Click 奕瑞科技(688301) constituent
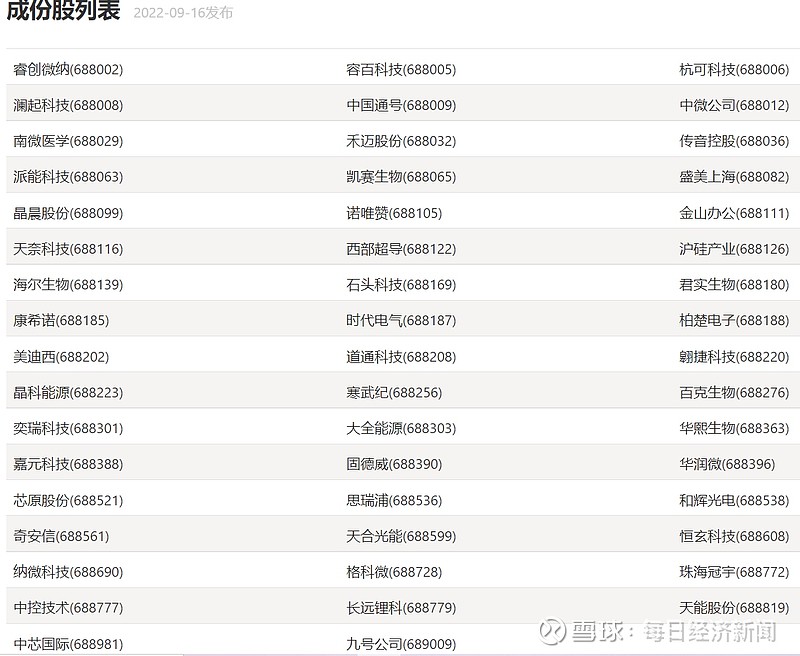The height and width of the screenshot is (656, 800). [x=68, y=428]
